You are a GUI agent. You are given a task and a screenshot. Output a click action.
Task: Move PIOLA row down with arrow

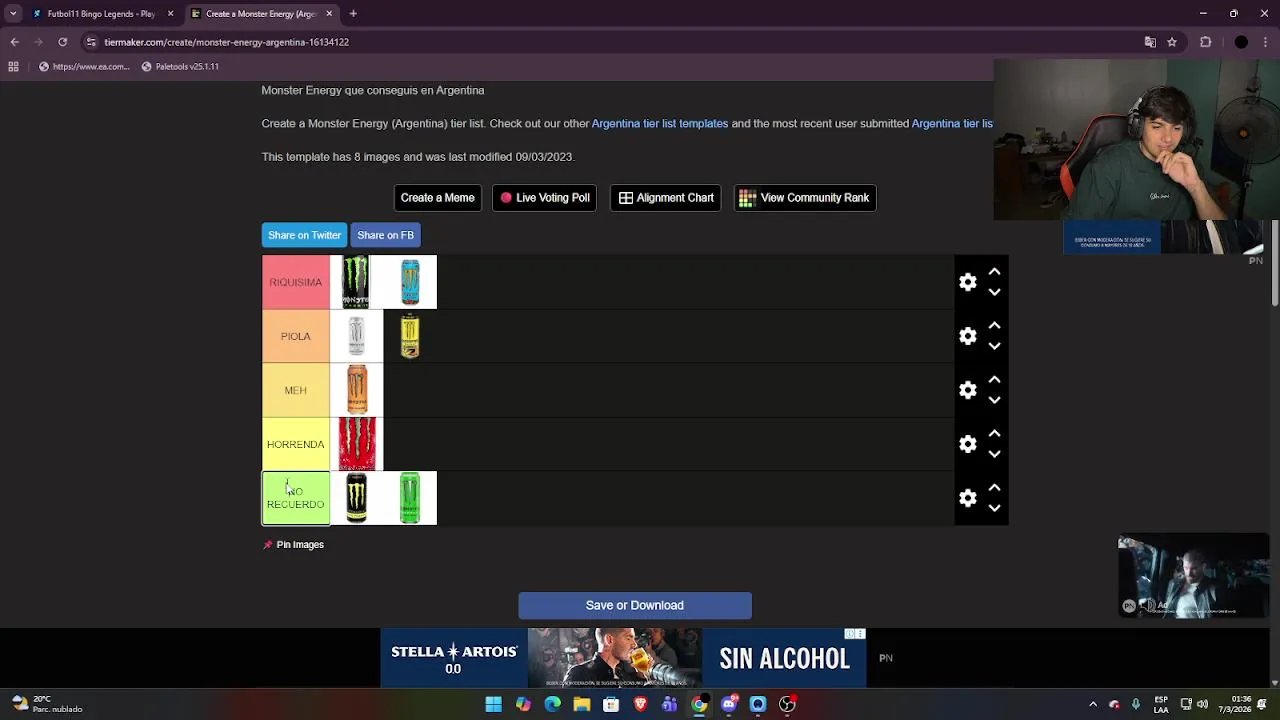point(994,346)
